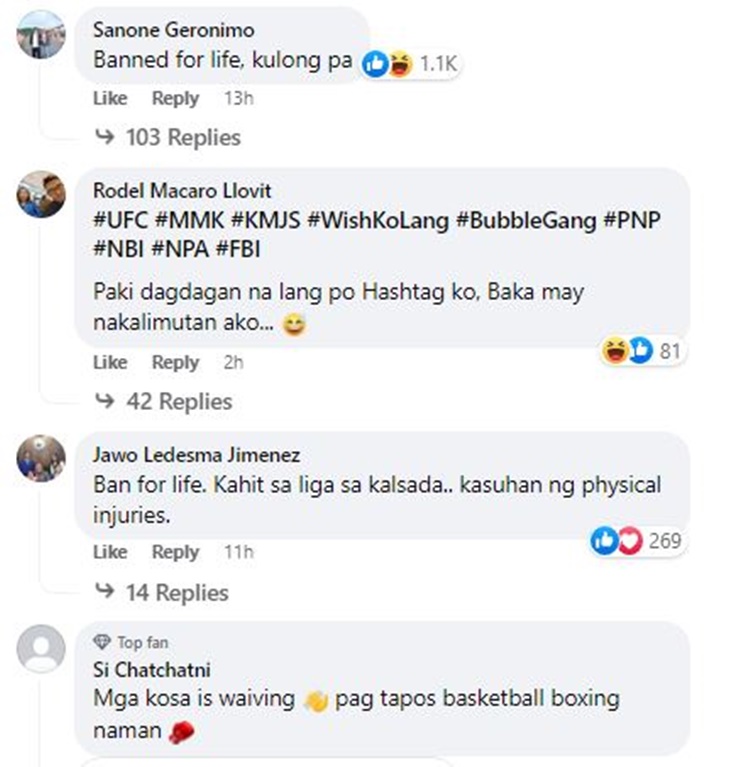Viewport: 750px width, 767px height.
Task: Show the 14 Replies thread
Action: [x=176, y=593]
